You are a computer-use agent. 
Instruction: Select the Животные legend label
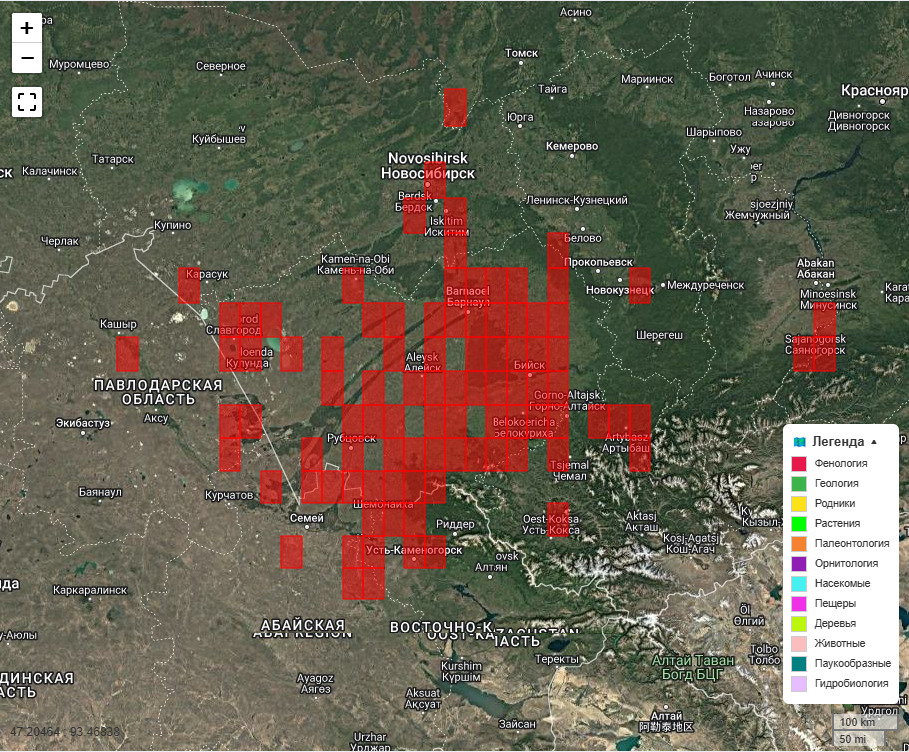coord(839,643)
